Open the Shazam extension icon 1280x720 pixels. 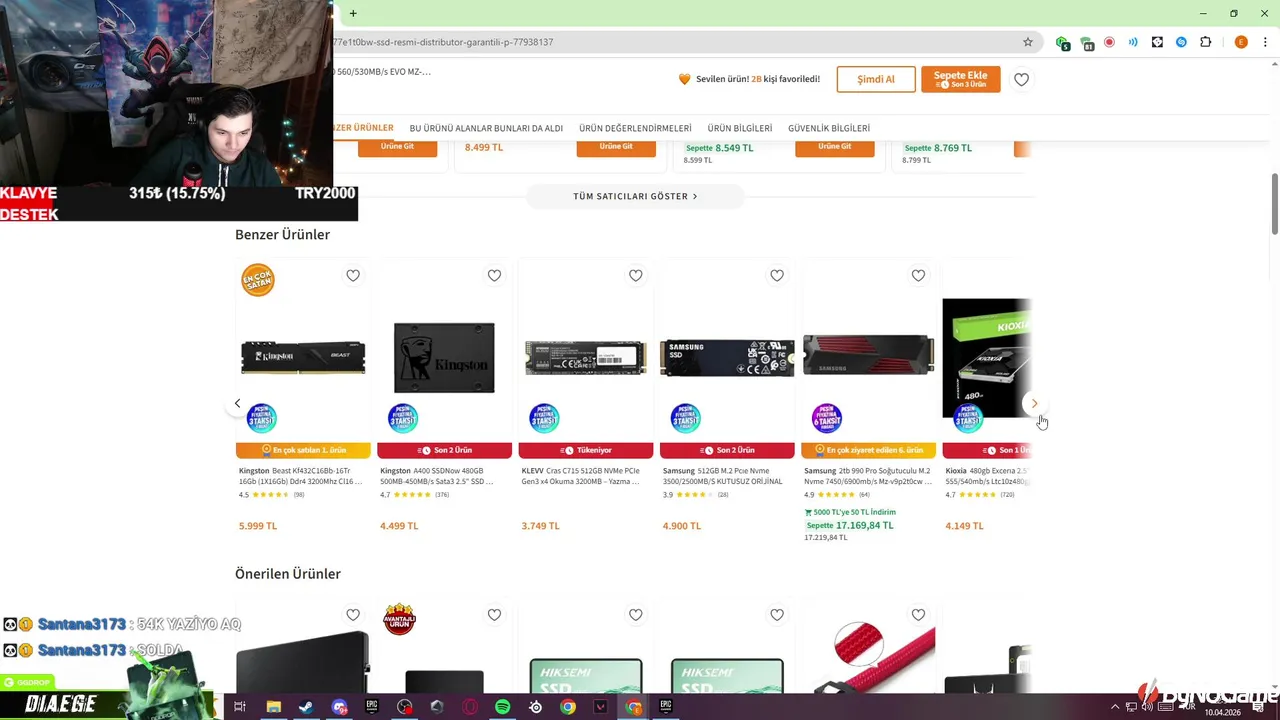tap(1181, 42)
